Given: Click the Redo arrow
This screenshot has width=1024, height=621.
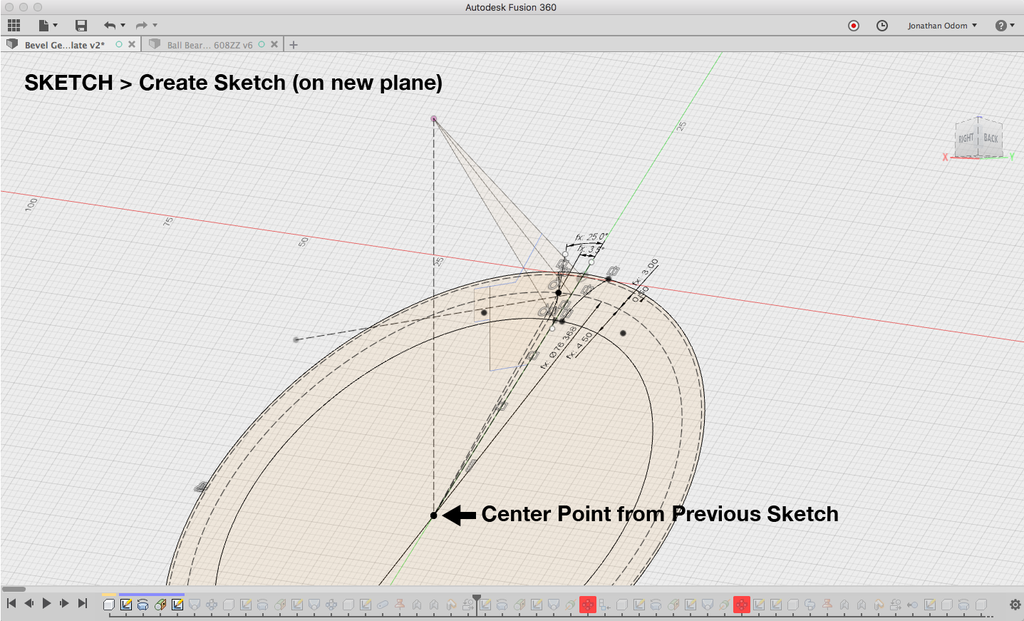Looking at the screenshot, I should 141,25.
